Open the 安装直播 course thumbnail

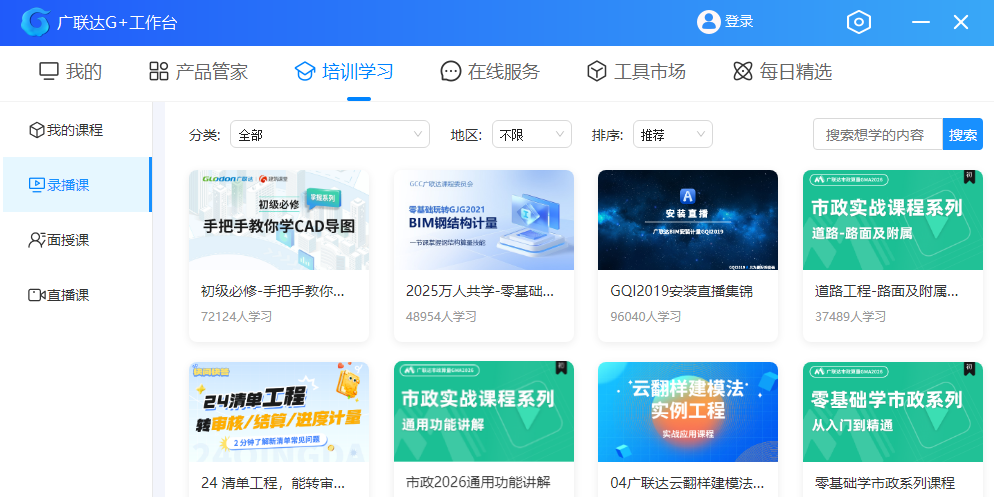point(688,220)
